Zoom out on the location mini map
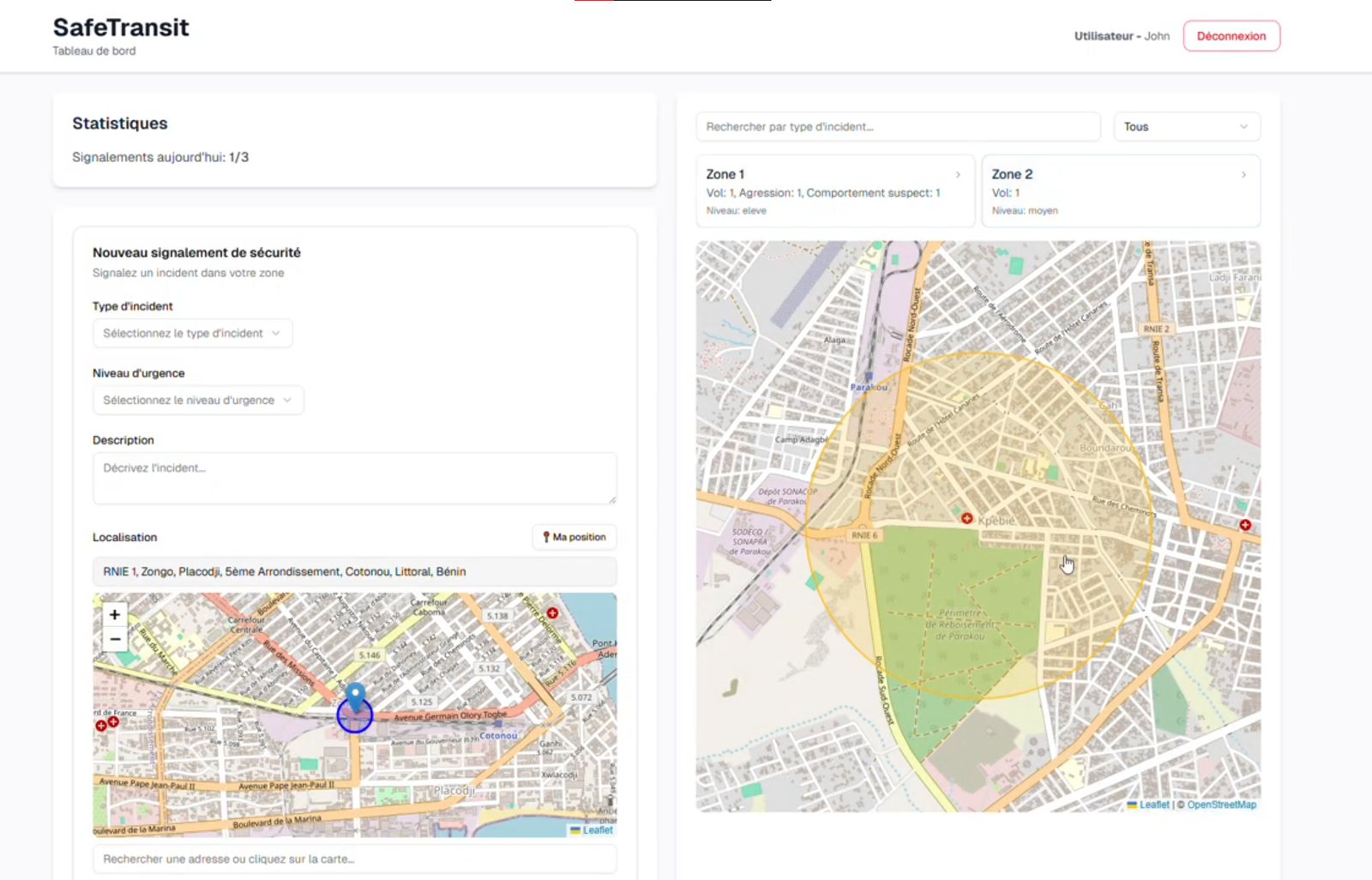 (x=115, y=639)
